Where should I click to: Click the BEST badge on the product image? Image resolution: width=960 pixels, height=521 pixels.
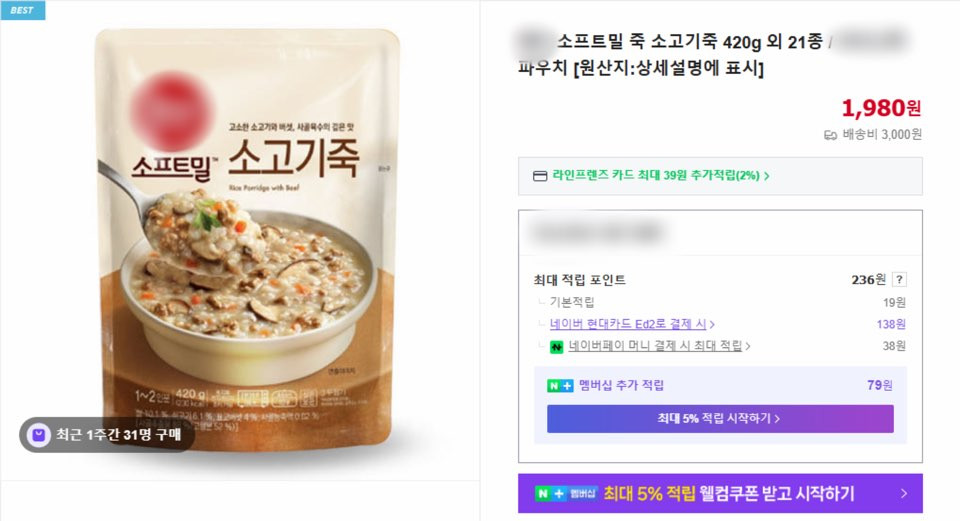23,10
